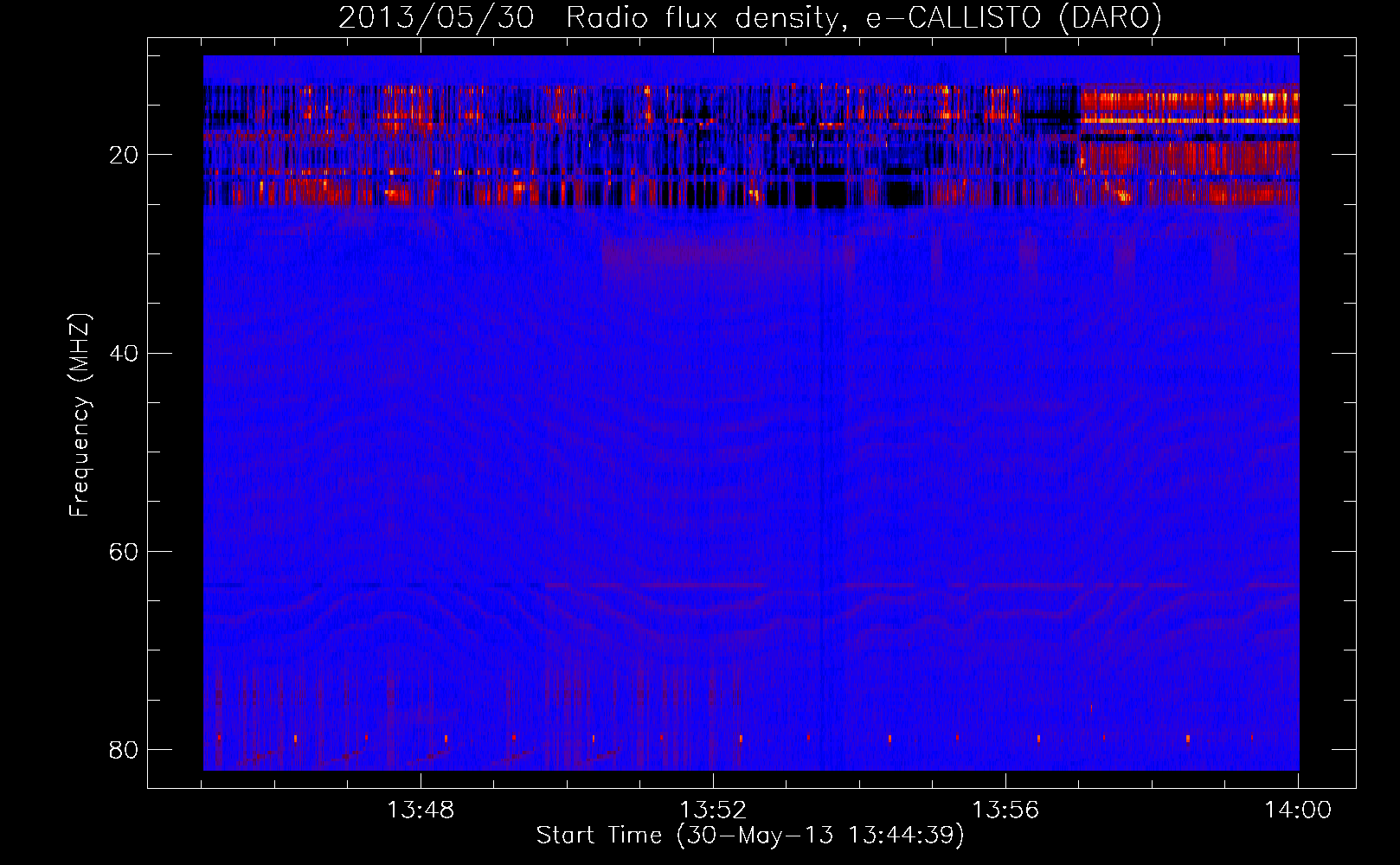Screen dimensions: 1400x865
Task: Select the date 2013/05/30 in the title
Action: [x=436, y=18]
